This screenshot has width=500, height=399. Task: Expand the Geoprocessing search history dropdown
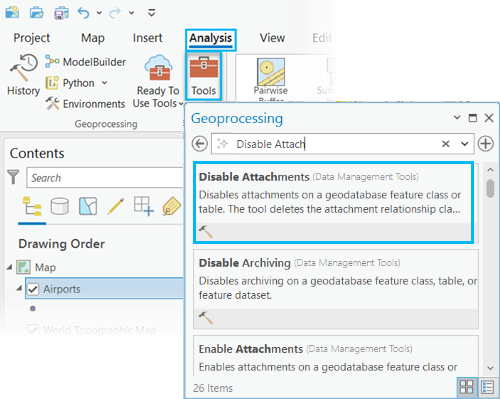point(465,144)
